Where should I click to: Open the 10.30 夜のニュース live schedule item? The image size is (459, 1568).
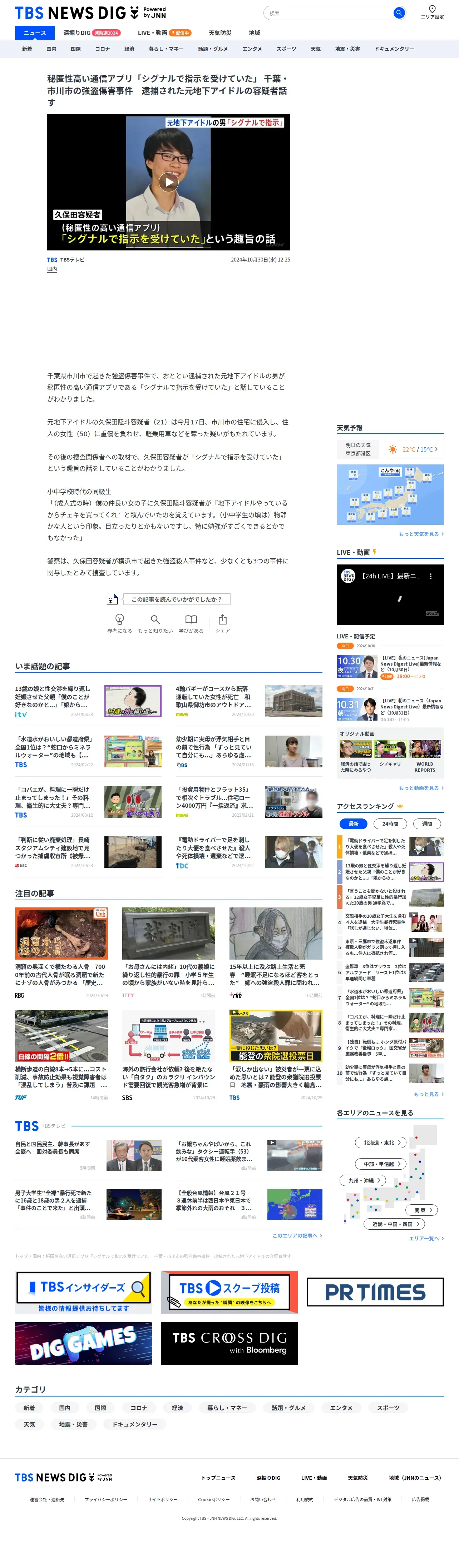(x=390, y=667)
